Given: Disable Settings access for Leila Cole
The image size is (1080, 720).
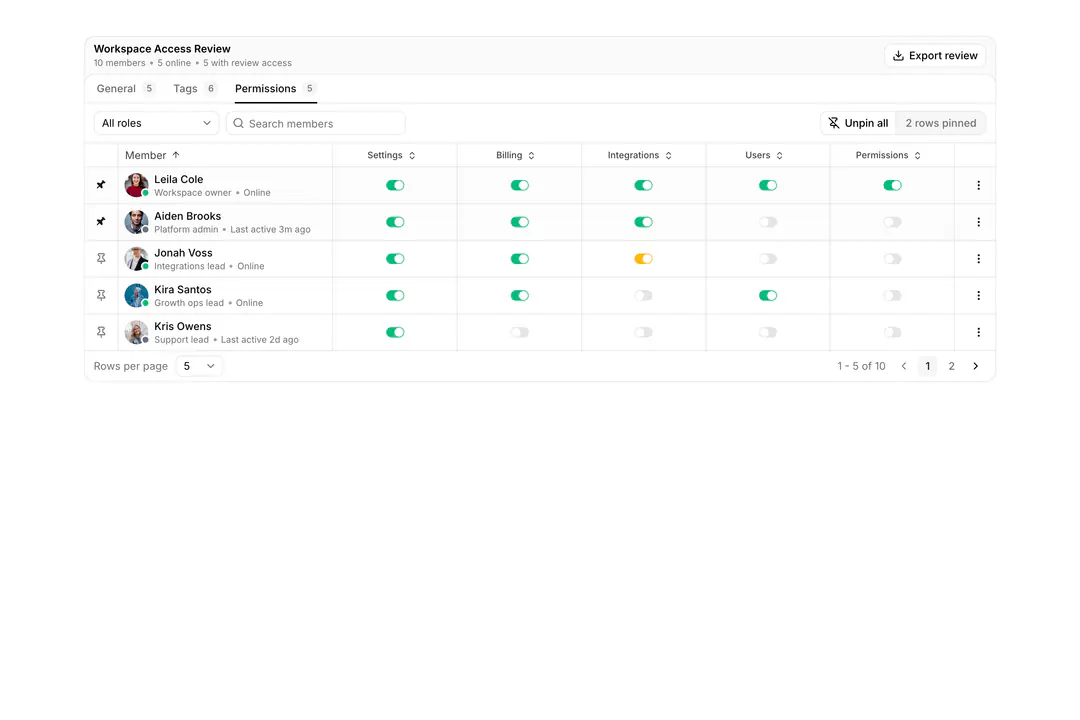Looking at the screenshot, I should click(395, 185).
